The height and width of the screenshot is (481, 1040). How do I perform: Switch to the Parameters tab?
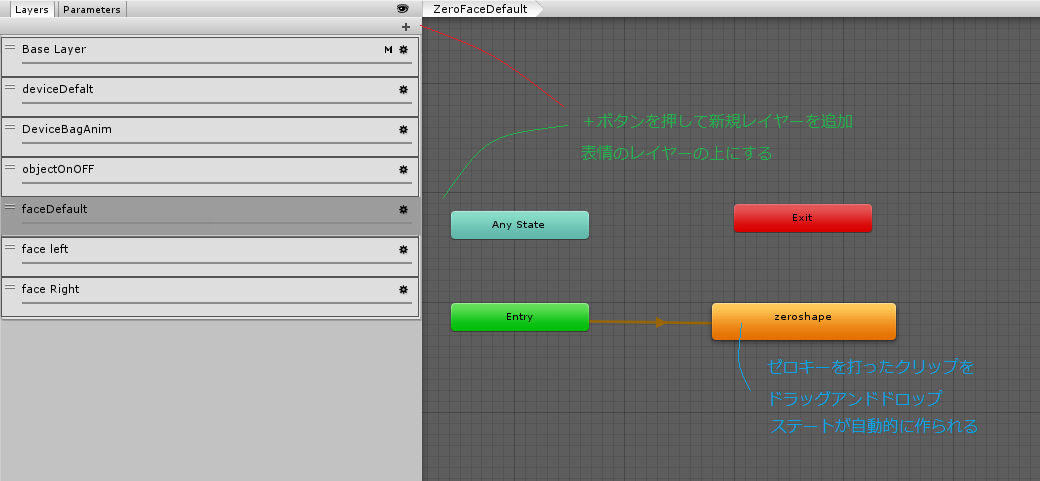click(92, 9)
